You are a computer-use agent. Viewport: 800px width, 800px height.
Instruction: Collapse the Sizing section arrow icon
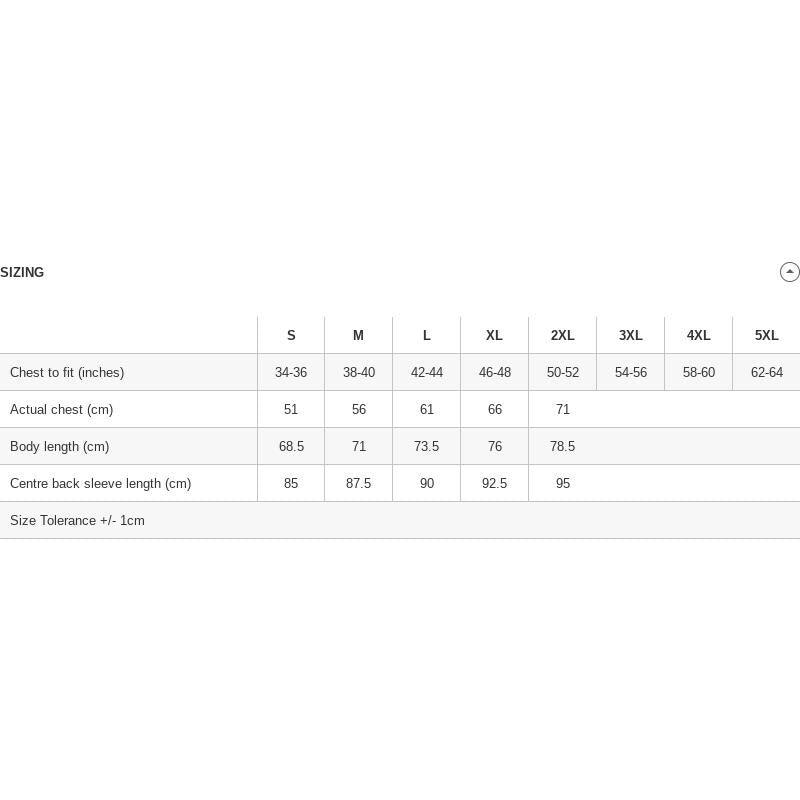pyautogui.click(x=789, y=272)
